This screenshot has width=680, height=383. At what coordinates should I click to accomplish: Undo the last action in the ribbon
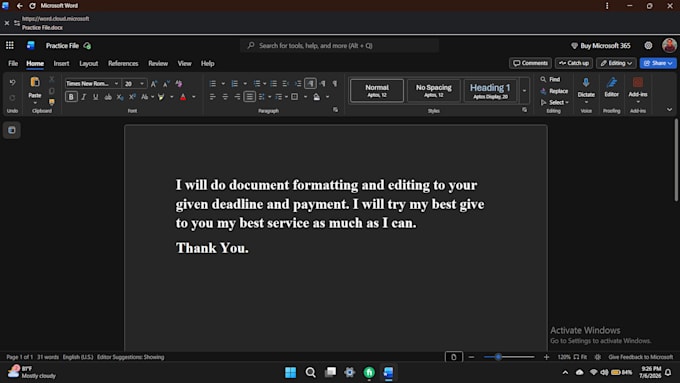(12, 82)
